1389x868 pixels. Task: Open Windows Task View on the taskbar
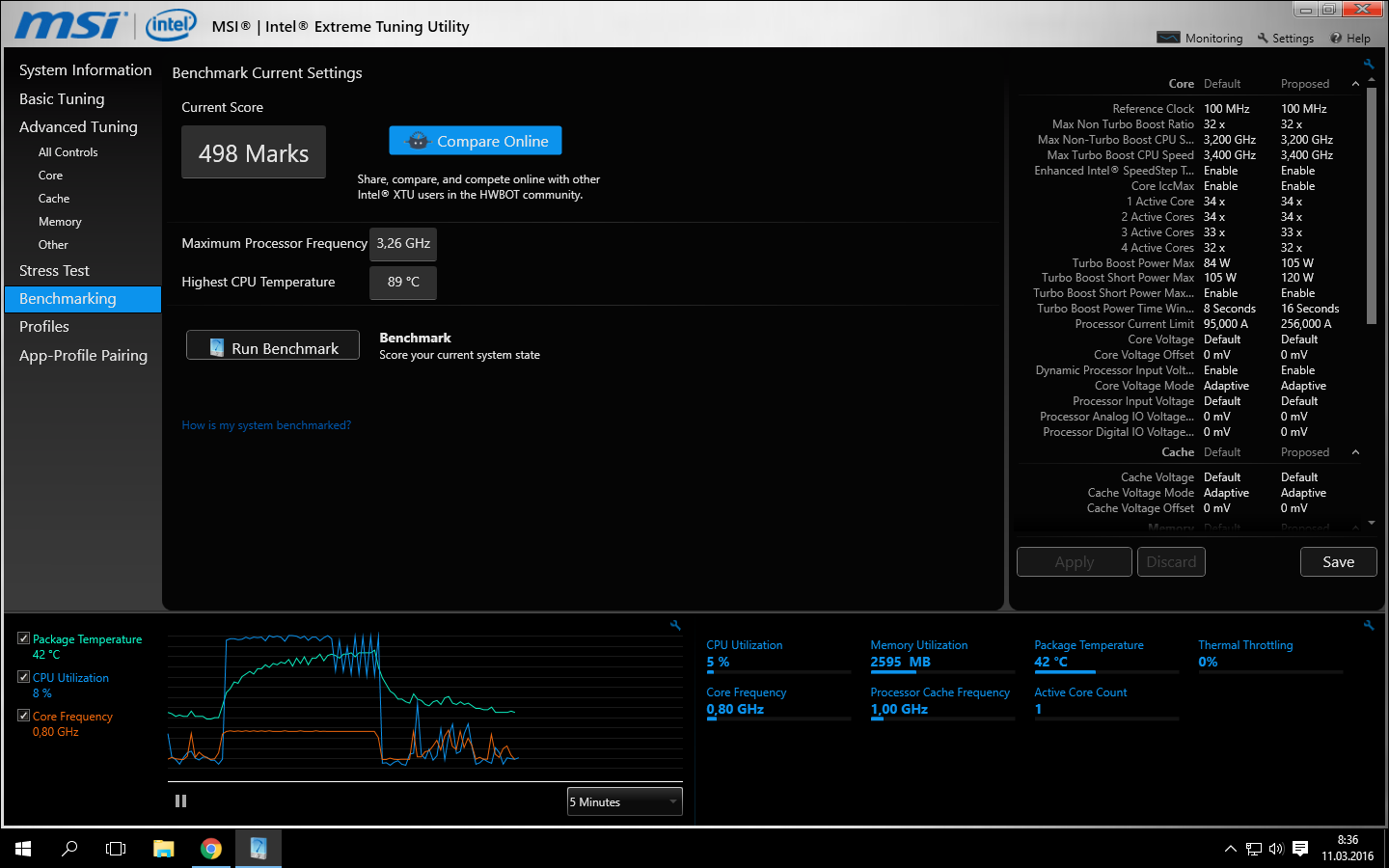pyautogui.click(x=116, y=849)
